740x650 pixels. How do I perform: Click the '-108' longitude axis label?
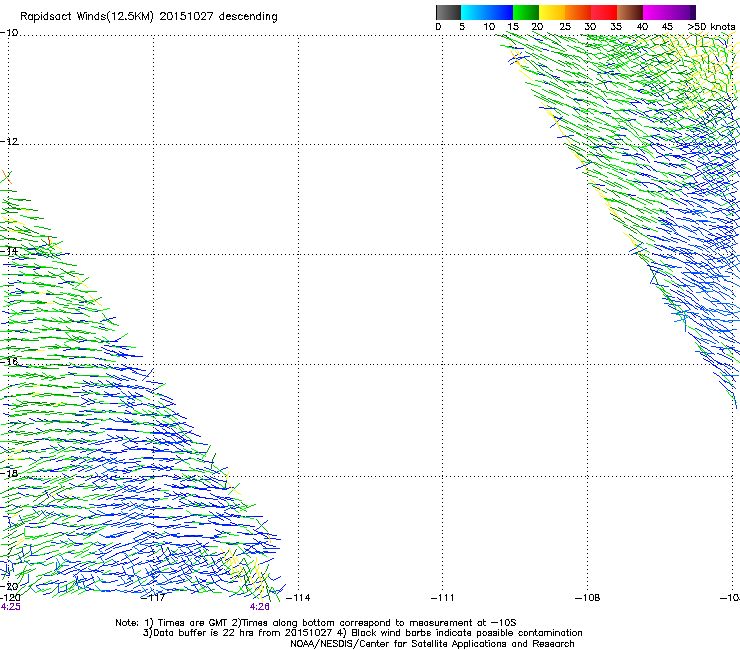coord(588,598)
